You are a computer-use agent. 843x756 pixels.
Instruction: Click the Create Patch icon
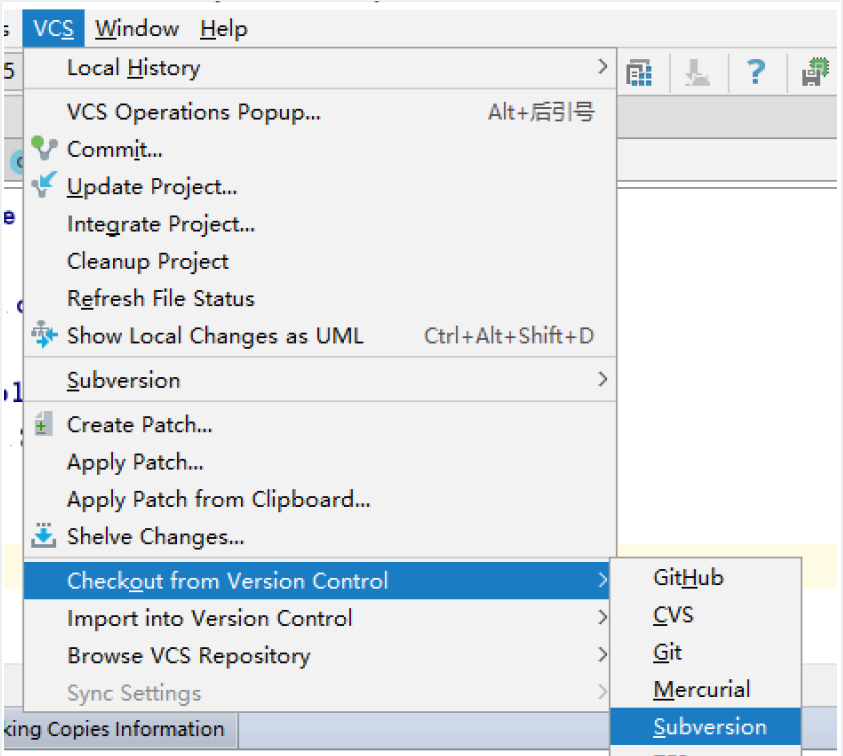[43, 424]
